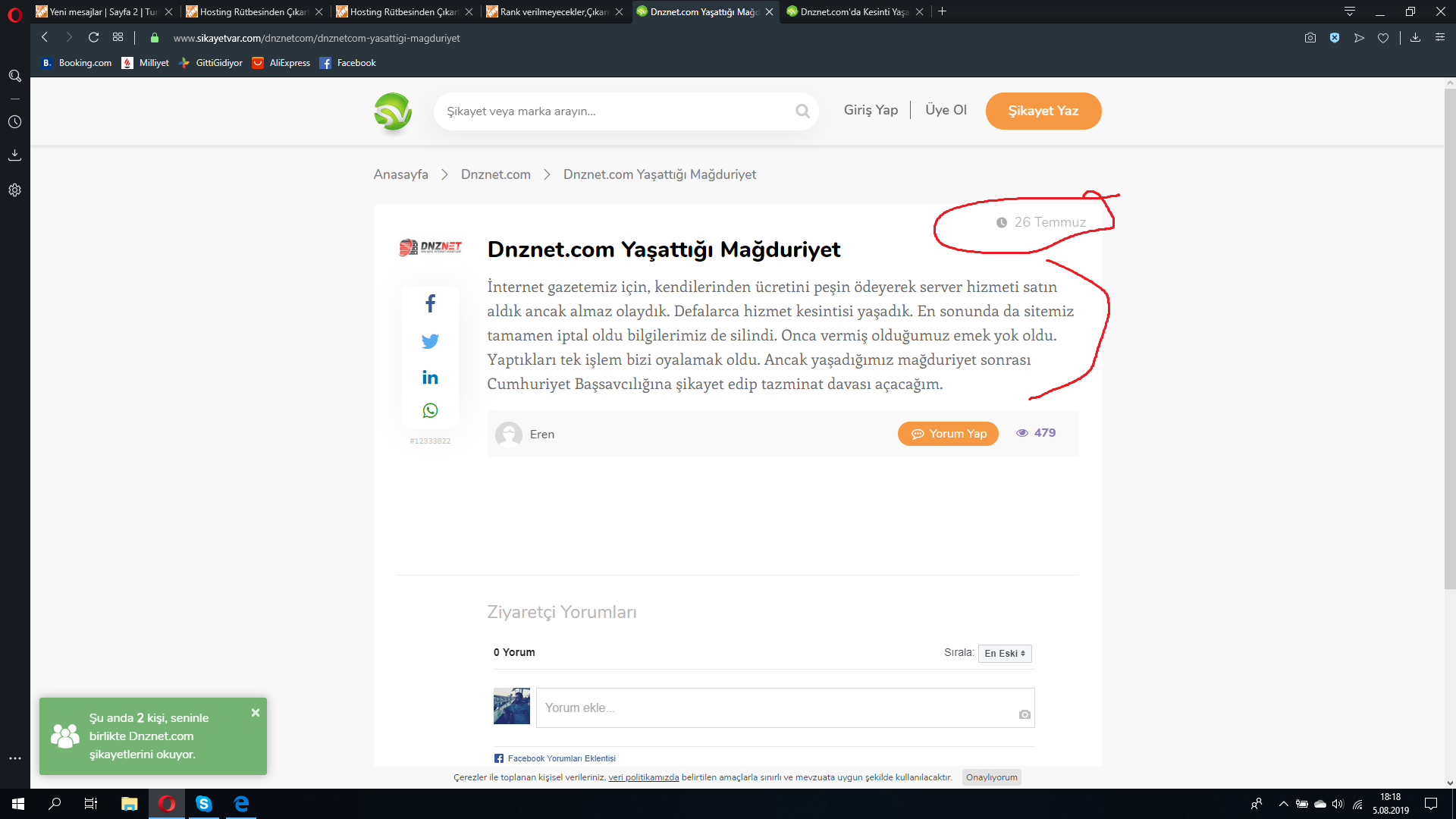Viewport: 1456px width, 819px height.
Task: Open the veri politikamızda link
Action: click(643, 777)
